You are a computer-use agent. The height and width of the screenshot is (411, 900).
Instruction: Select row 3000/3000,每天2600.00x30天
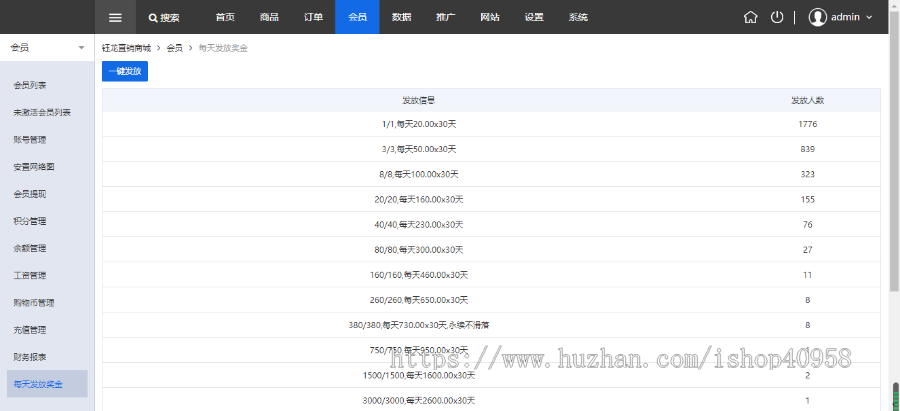491,400
